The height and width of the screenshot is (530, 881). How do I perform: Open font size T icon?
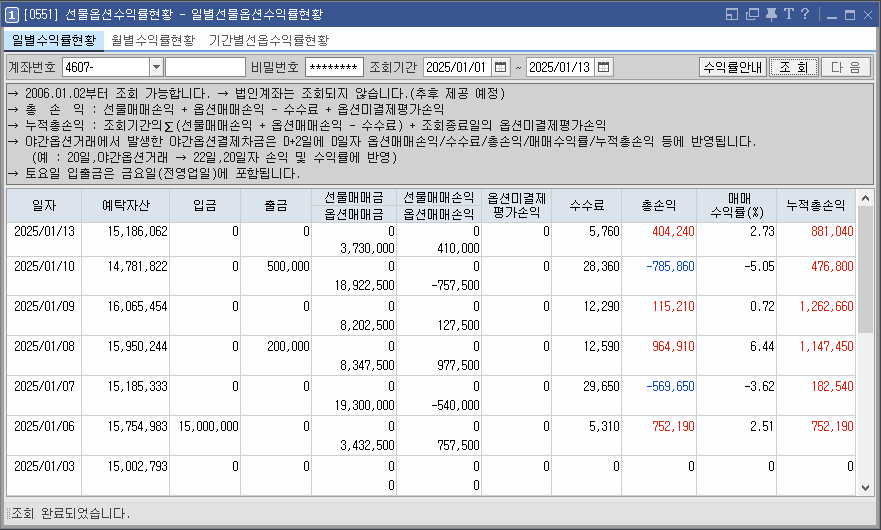(x=789, y=14)
